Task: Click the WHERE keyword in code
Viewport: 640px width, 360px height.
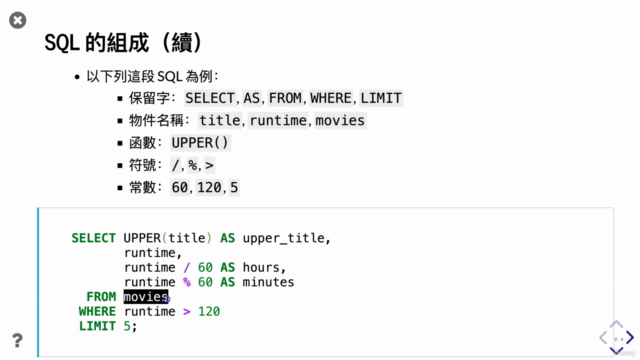Action: [x=98, y=311]
